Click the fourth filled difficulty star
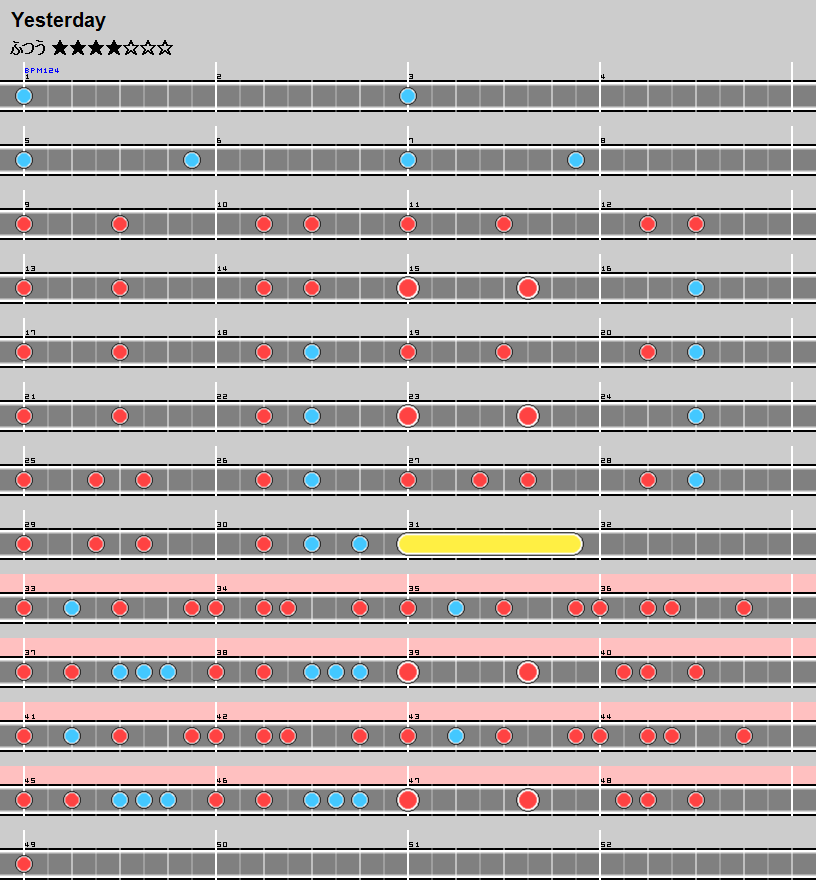 pos(113,47)
